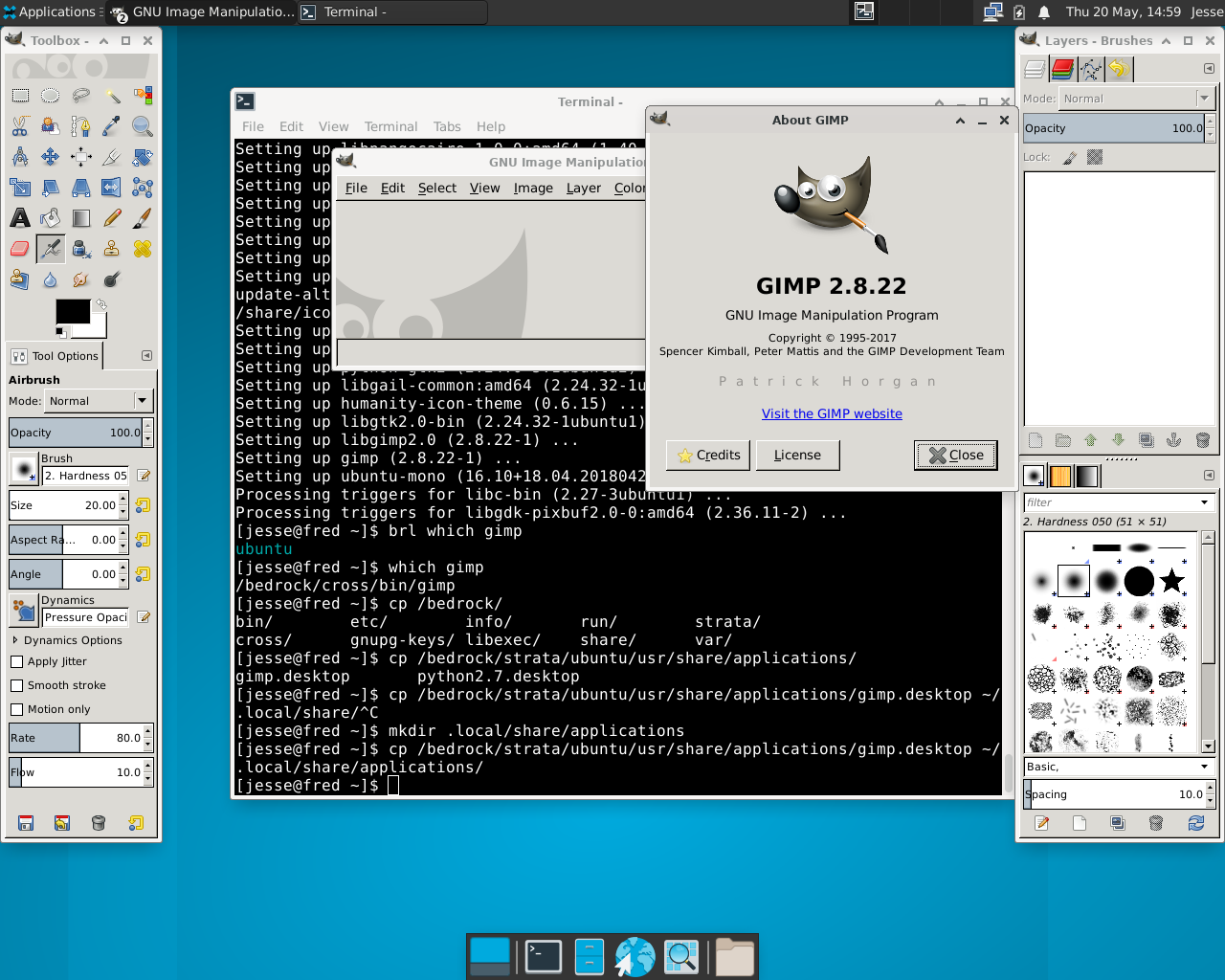
Task: Select the Move tool
Action: pyautogui.click(x=51, y=157)
